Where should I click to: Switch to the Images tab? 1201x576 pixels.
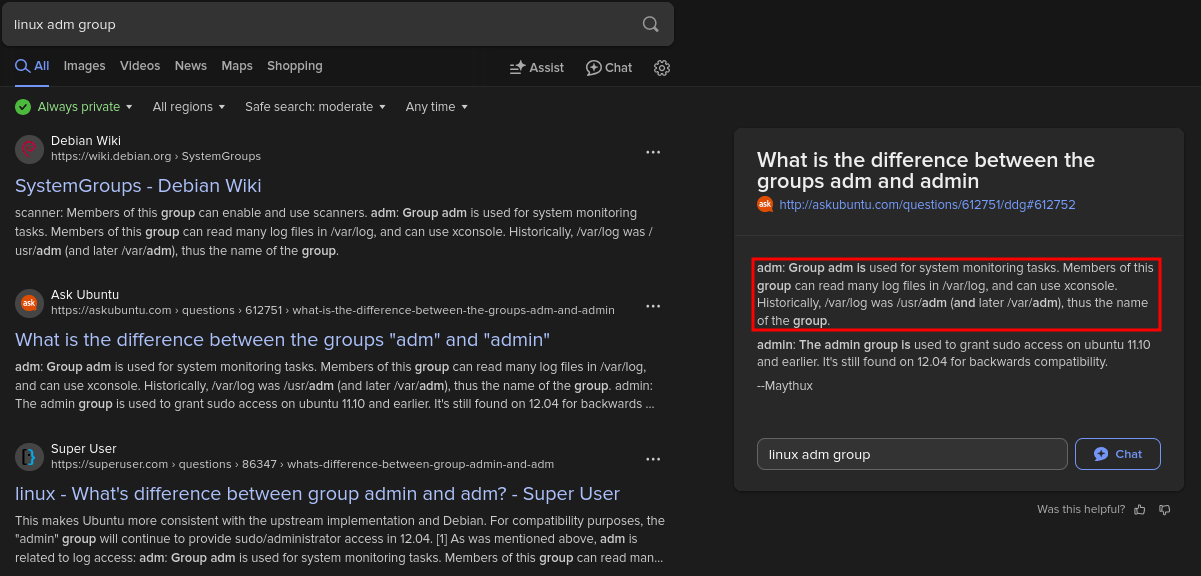tap(85, 66)
